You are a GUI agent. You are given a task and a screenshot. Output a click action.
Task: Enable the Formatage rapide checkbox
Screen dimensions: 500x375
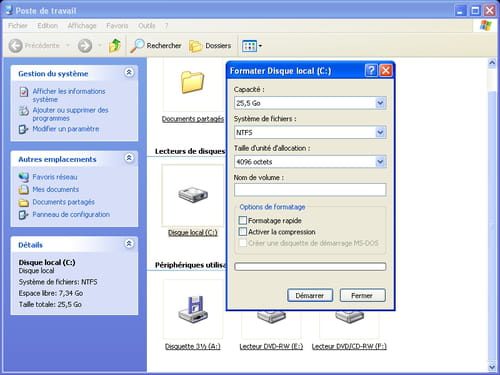coord(243,220)
